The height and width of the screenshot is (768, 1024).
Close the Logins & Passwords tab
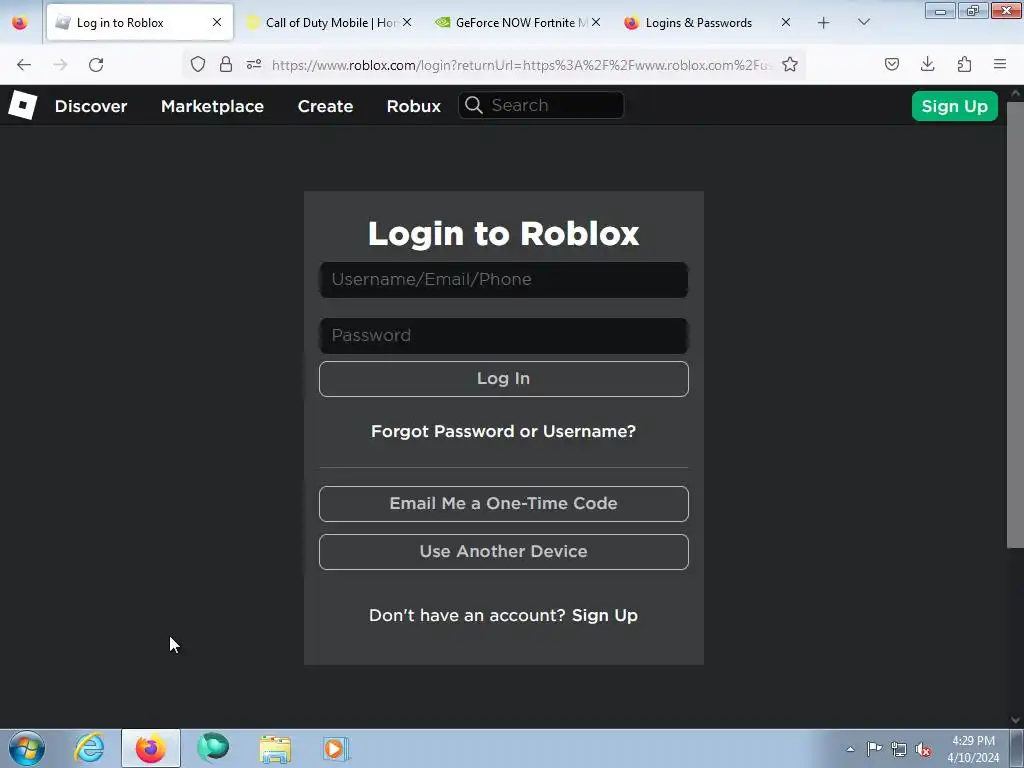click(x=786, y=22)
